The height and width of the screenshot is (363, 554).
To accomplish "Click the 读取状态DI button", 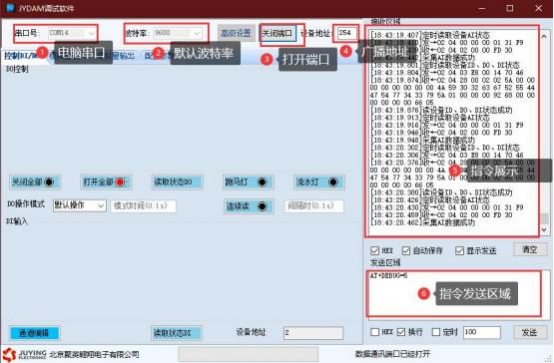I will (x=177, y=333).
